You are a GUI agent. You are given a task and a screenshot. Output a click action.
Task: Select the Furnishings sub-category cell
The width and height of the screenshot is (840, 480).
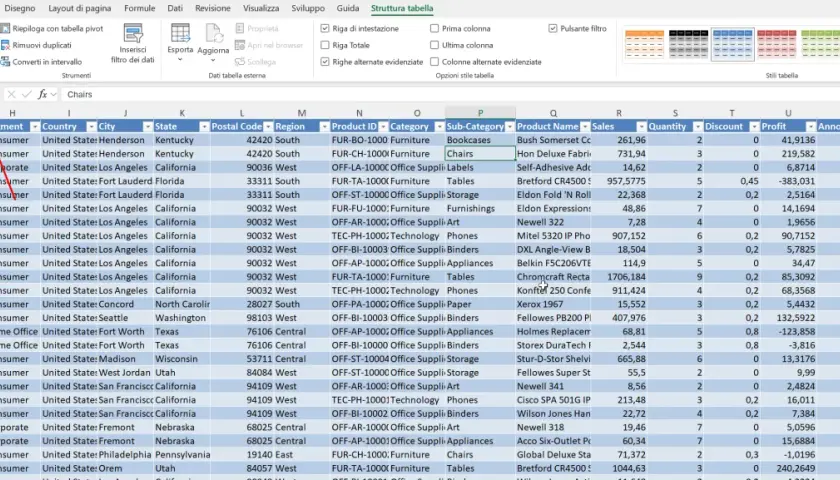tap(480, 208)
